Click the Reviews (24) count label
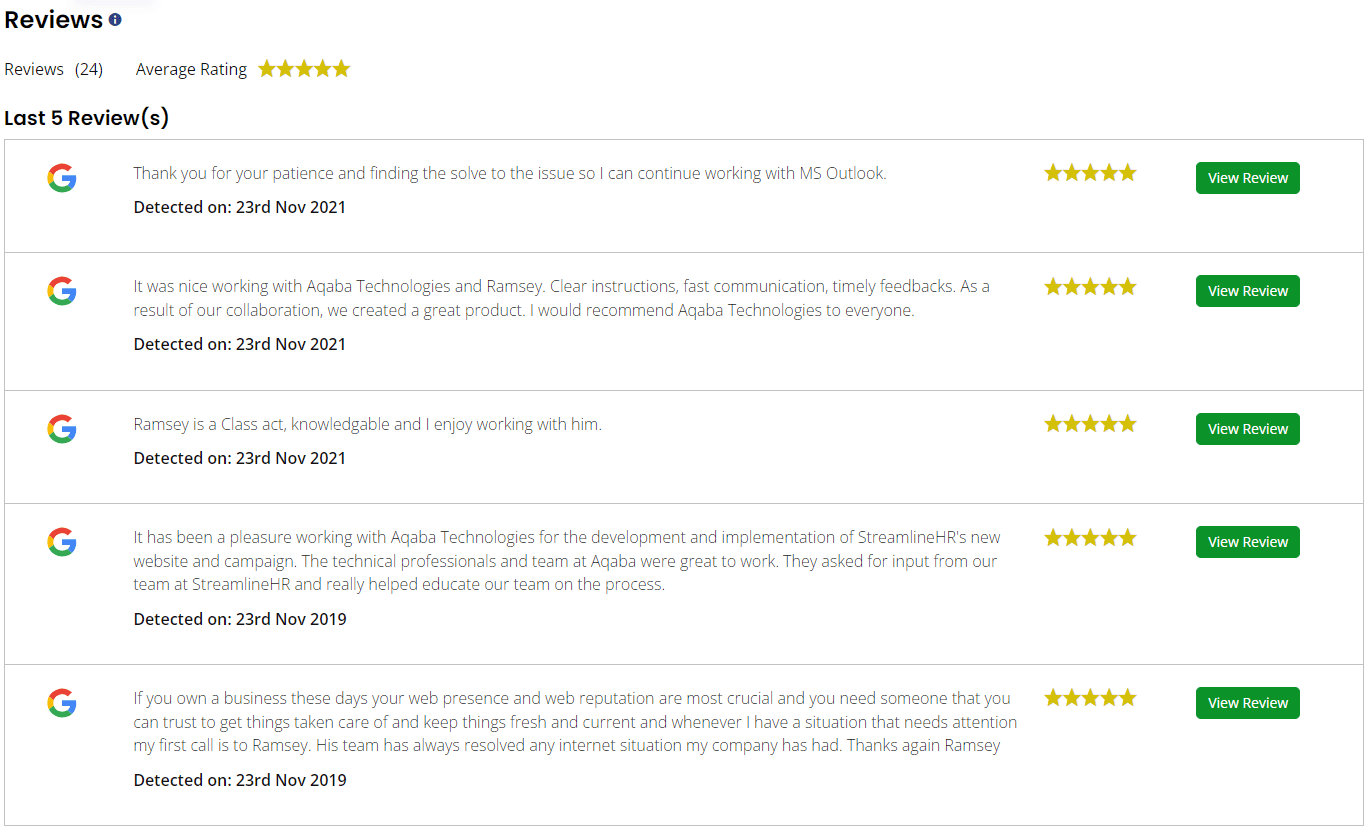1370x834 pixels. tap(54, 69)
